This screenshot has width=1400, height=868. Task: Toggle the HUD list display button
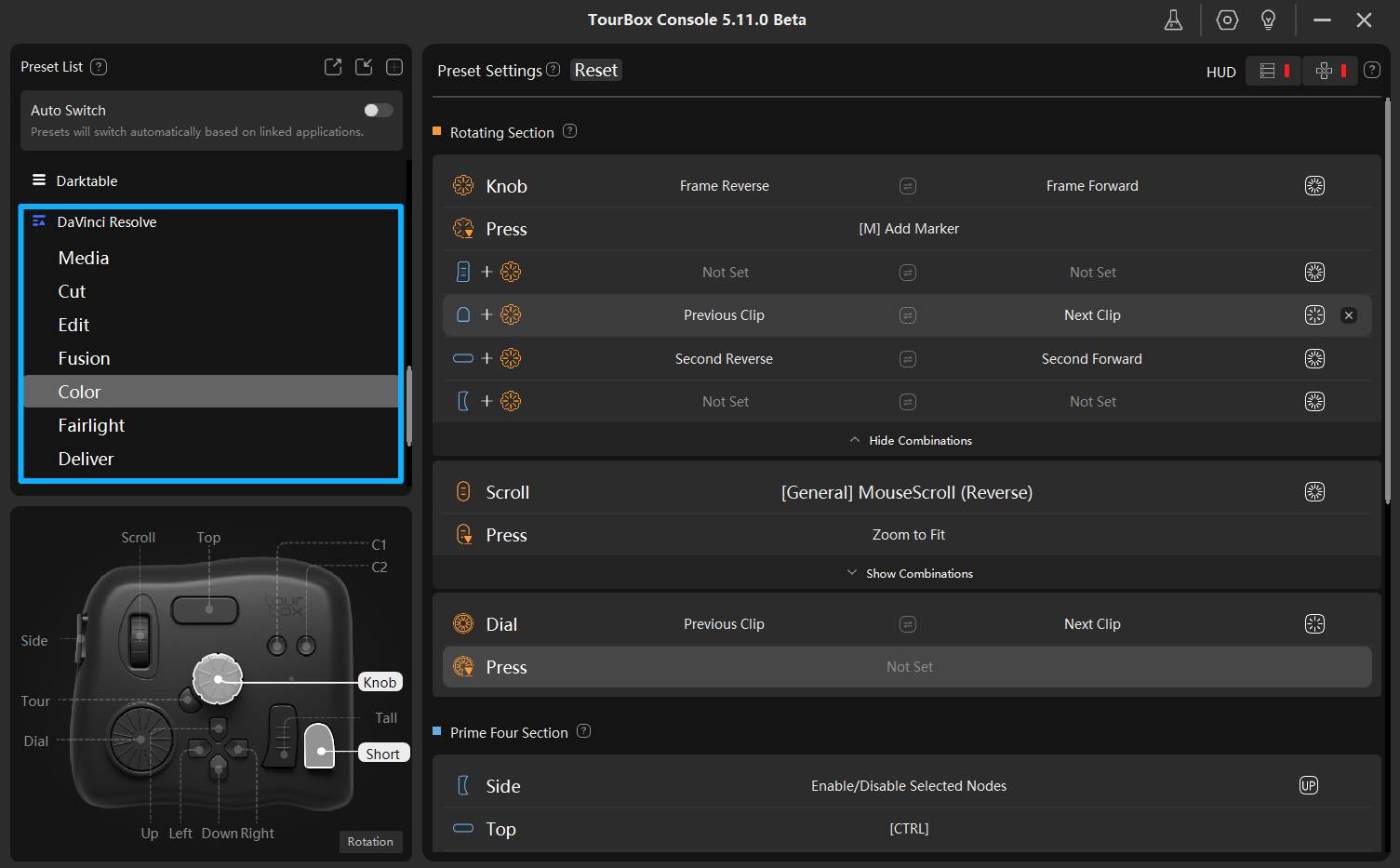[1273, 70]
